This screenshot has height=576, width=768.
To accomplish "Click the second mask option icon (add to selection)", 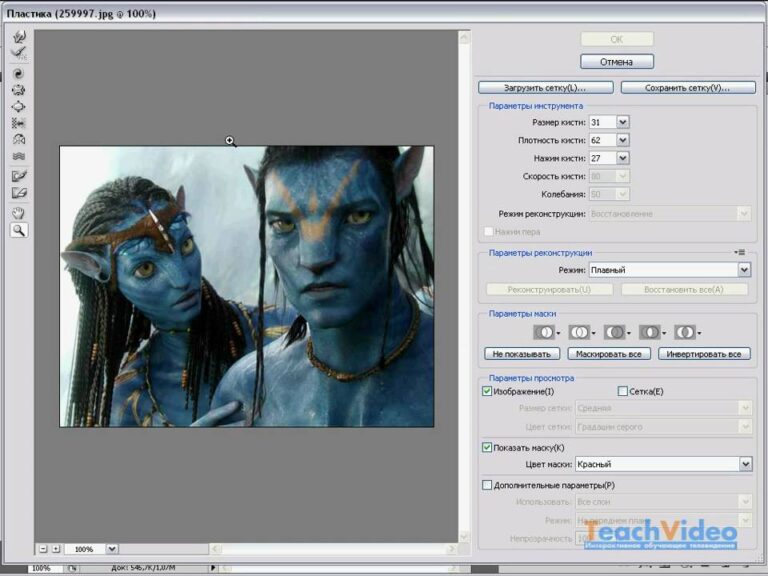I will pos(579,332).
